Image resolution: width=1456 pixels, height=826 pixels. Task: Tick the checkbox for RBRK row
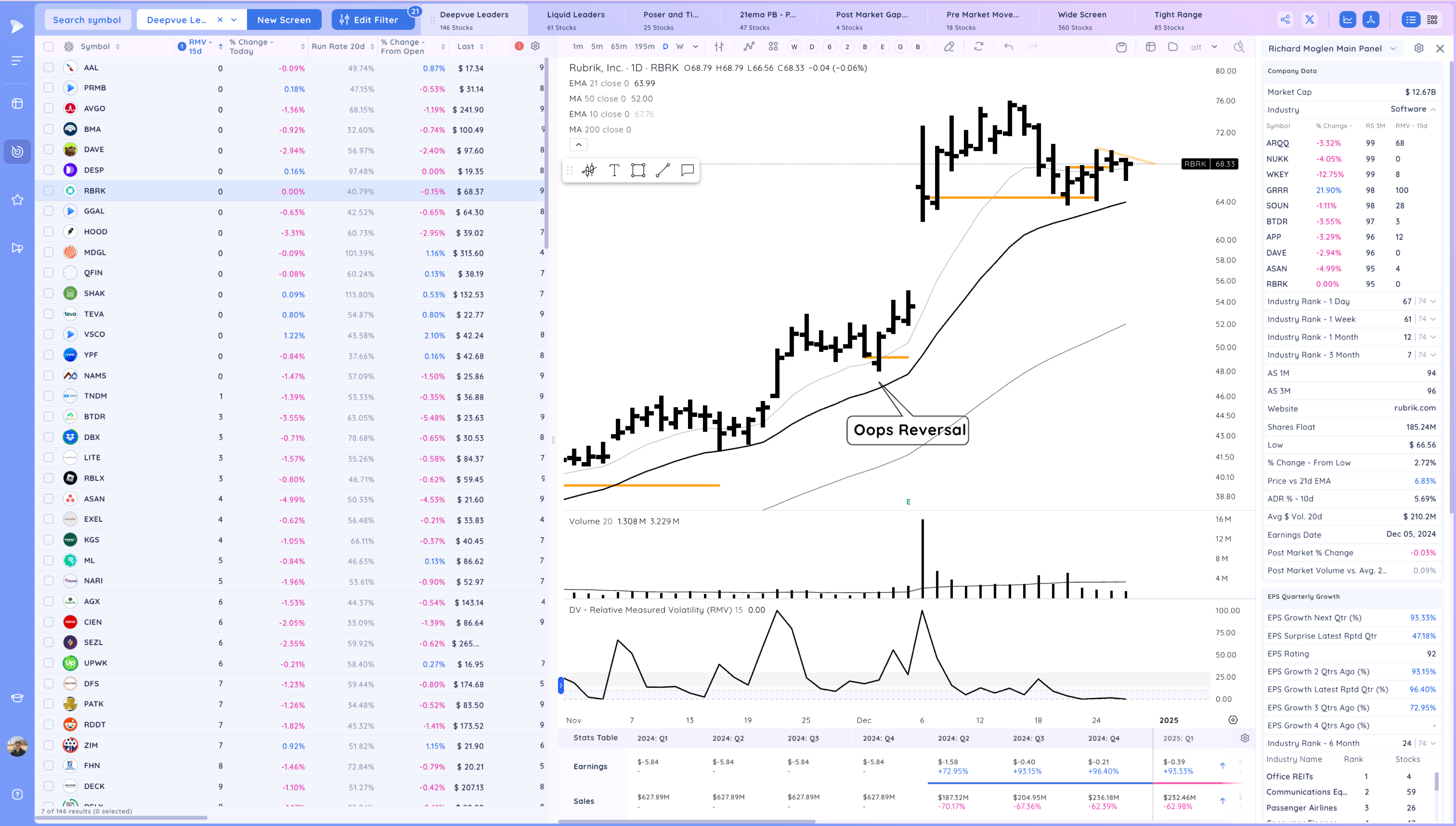pyautogui.click(x=49, y=191)
